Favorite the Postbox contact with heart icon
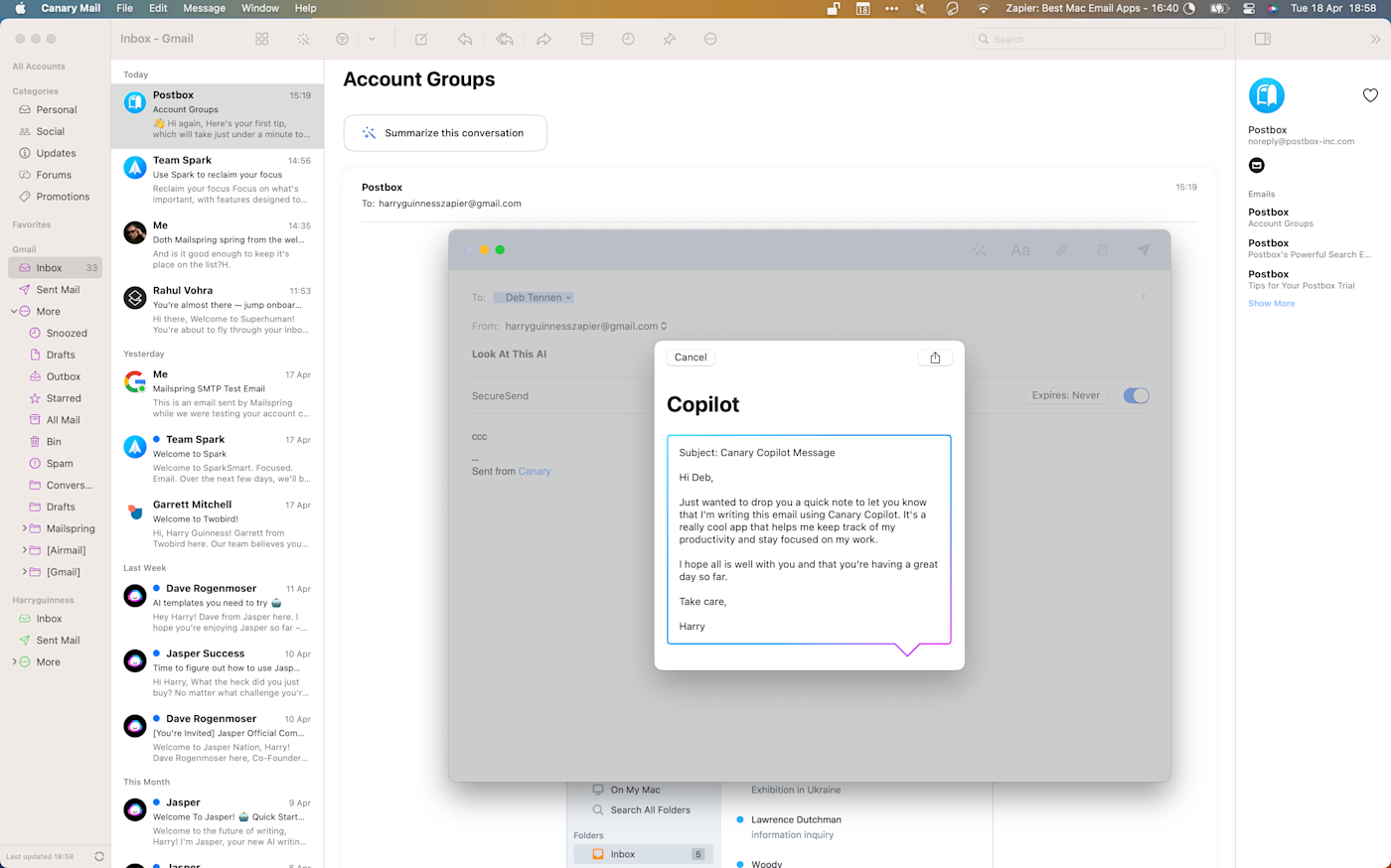The width and height of the screenshot is (1391, 868). pyautogui.click(x=1370, y=95)
